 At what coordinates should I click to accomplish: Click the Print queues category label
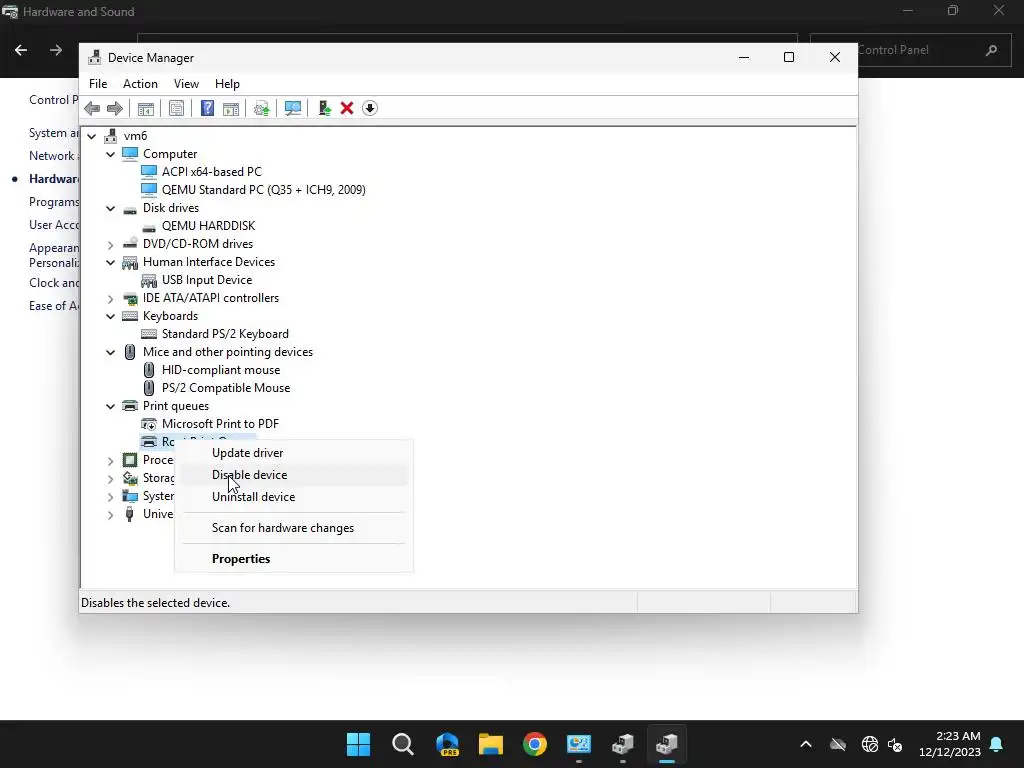pyautogui.click(x=176, y=406)
